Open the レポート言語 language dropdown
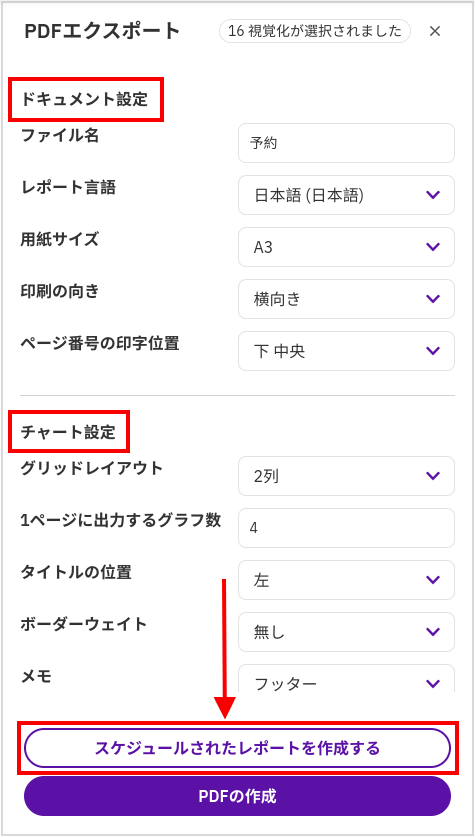475x837 pixels. (346, 195)
